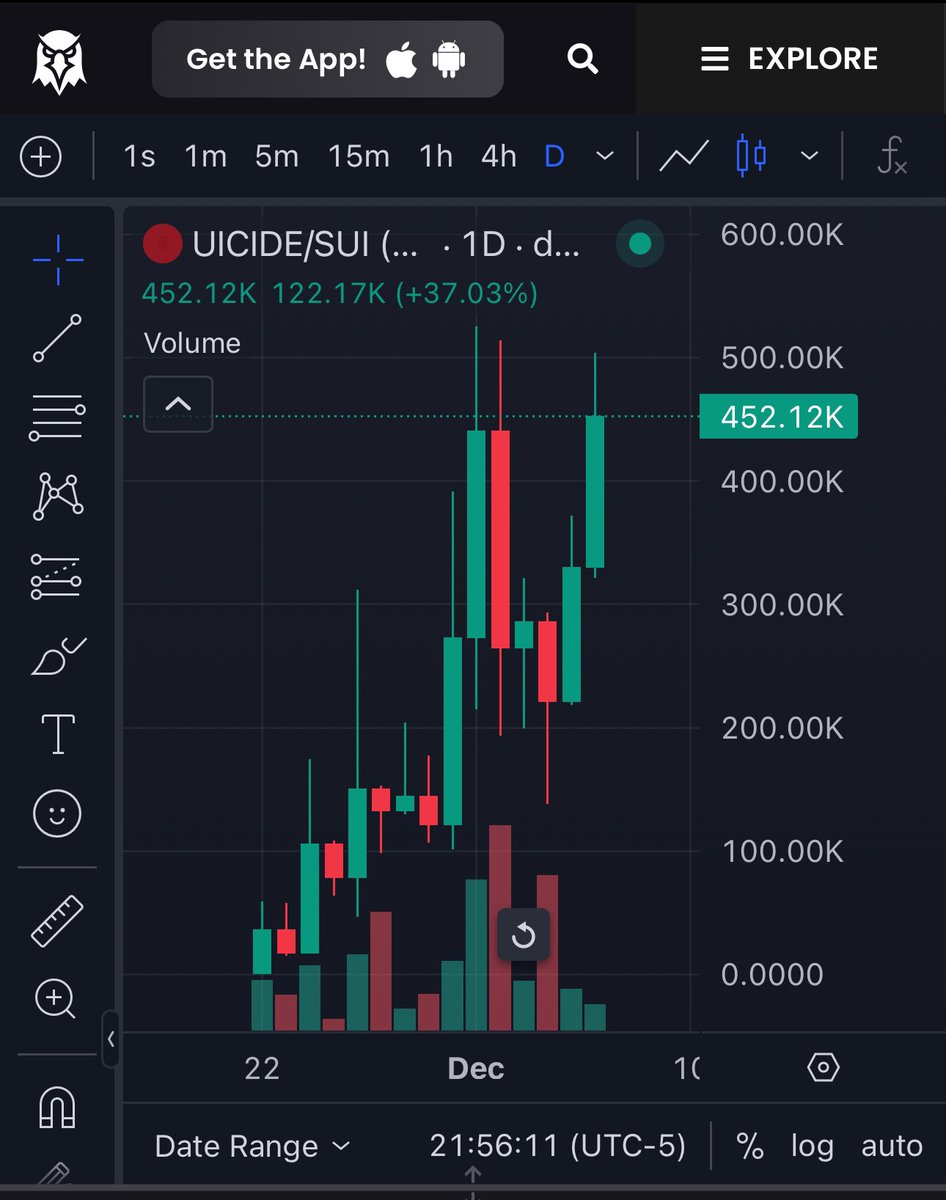Select the crosshair cursor tool

click(x=57, y=260)
